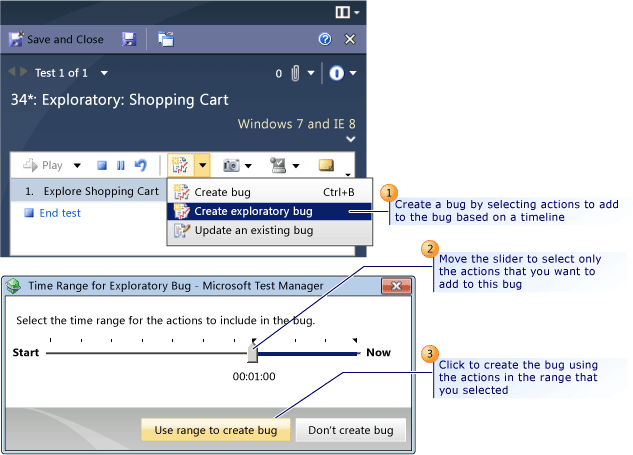Click Use range to create bug
Screen dimensions: 633x455
point(216,430)
